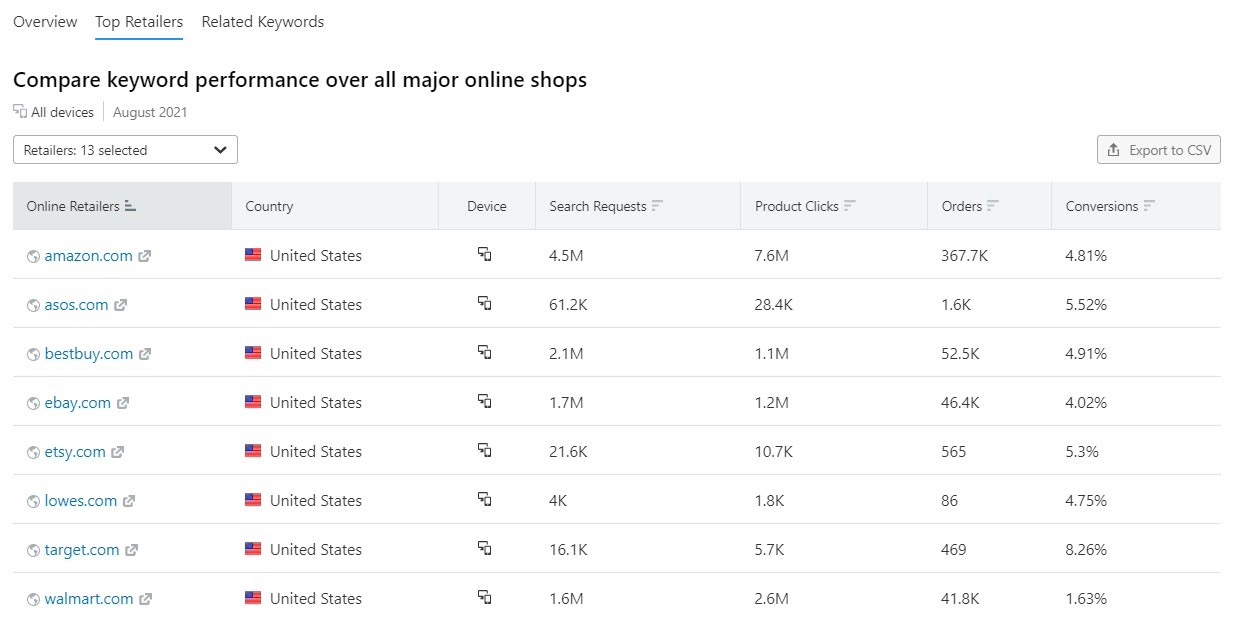Click the device icon in asos.com row
Image resolution: width=1235 pixels, height=625 pixels.
pyautogui.click(x=485, y=303)
